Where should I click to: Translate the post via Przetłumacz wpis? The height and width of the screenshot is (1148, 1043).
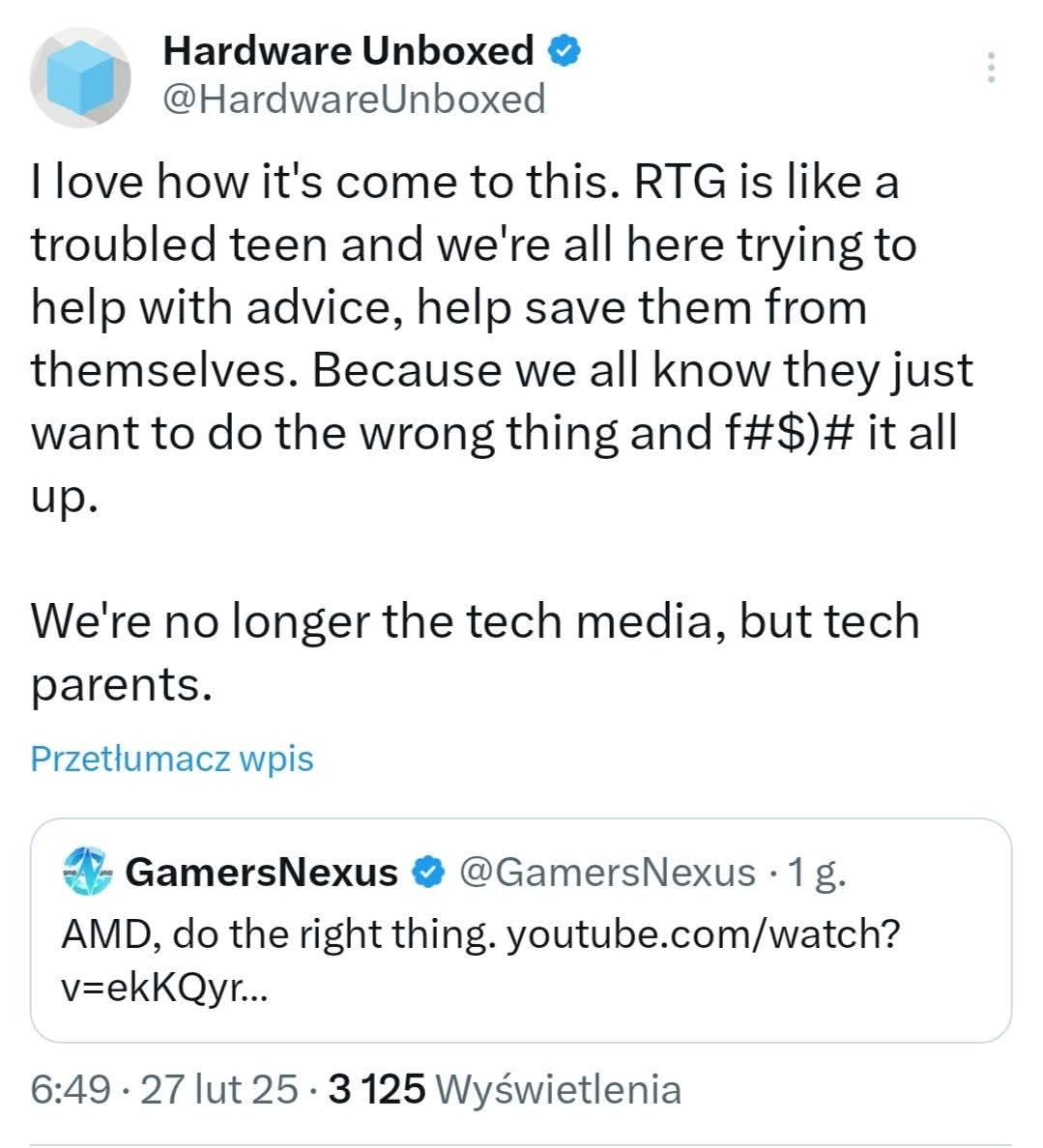tap(172, 759)
